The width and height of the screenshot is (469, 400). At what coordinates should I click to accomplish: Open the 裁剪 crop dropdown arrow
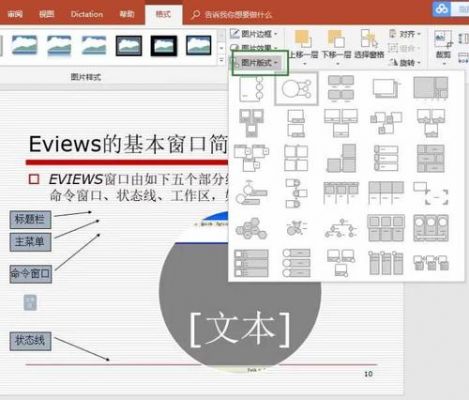point(444,63)
